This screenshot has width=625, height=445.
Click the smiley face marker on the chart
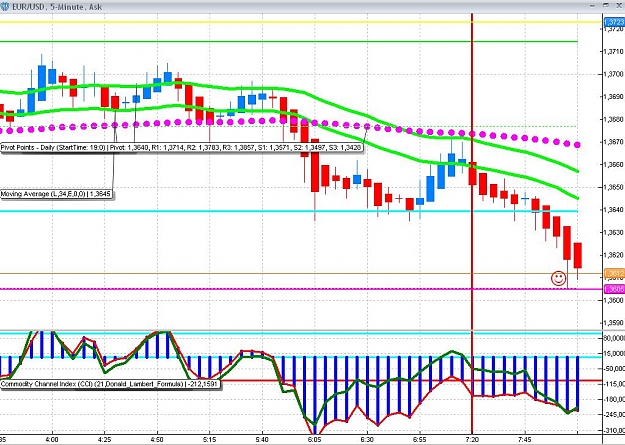click(558, 278)
